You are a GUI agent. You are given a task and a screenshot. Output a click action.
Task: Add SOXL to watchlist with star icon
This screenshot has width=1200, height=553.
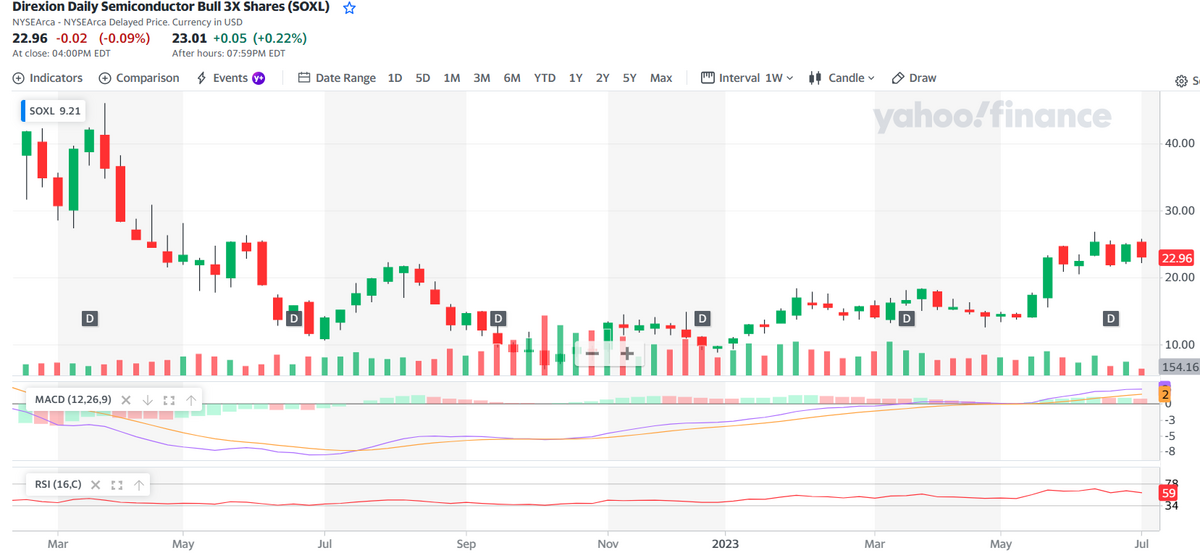(349, 8)
